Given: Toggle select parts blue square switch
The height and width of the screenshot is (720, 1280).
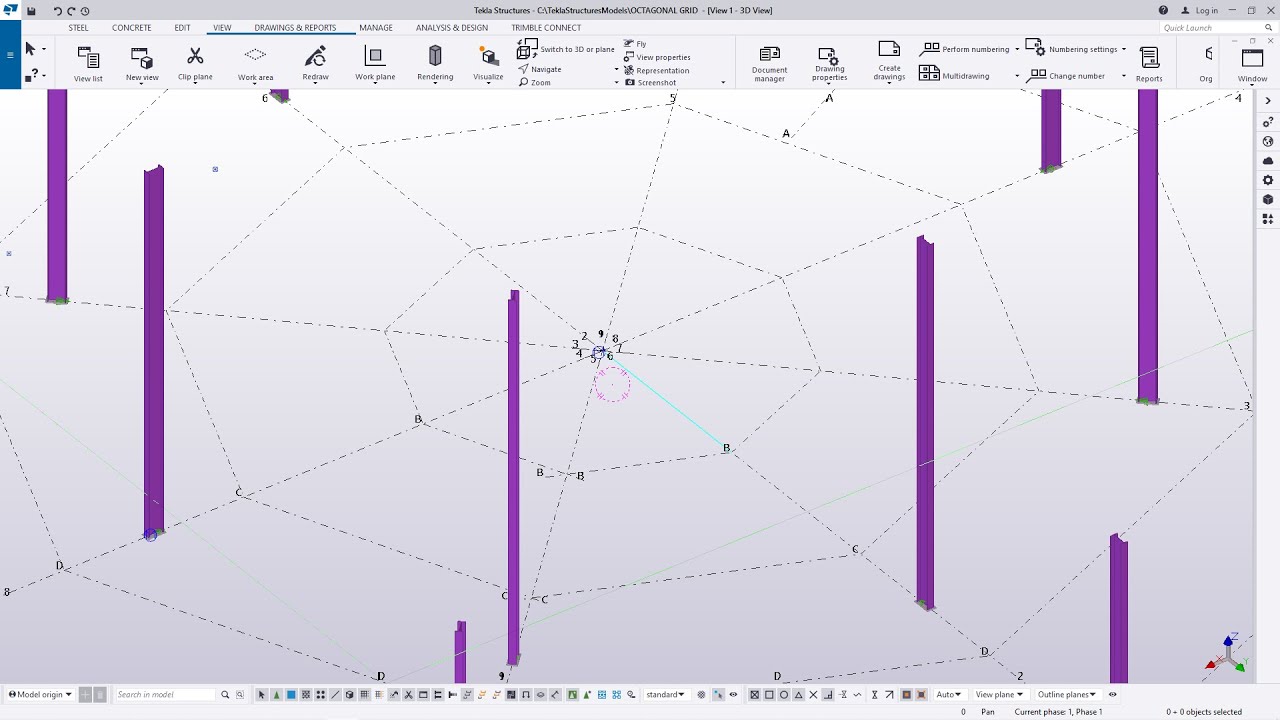Looking at the screenshot, I should (x=291, y=695).
